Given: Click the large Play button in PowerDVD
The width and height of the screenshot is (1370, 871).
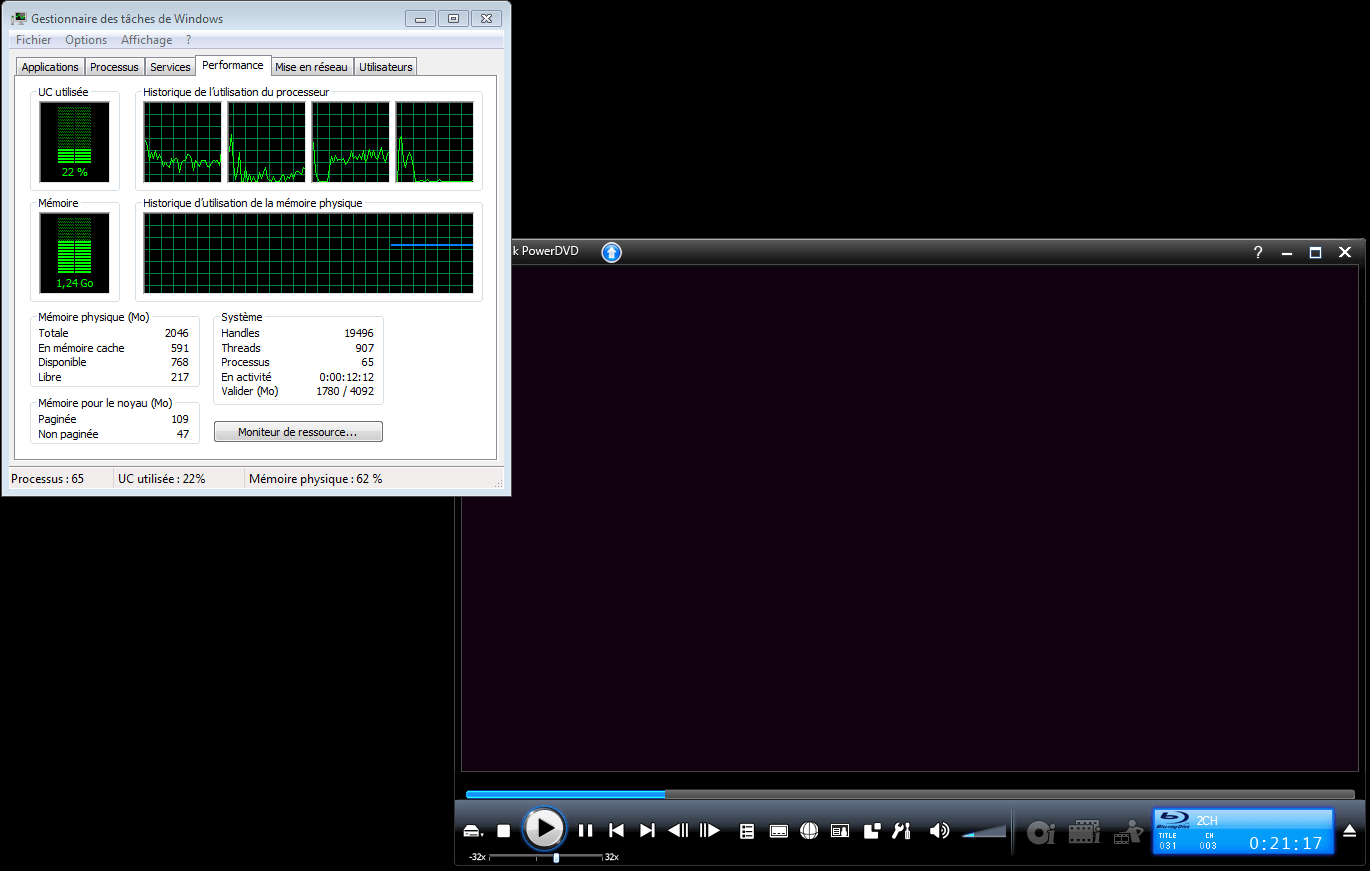Looking at the screenshot, I should [x=544, y=828].
